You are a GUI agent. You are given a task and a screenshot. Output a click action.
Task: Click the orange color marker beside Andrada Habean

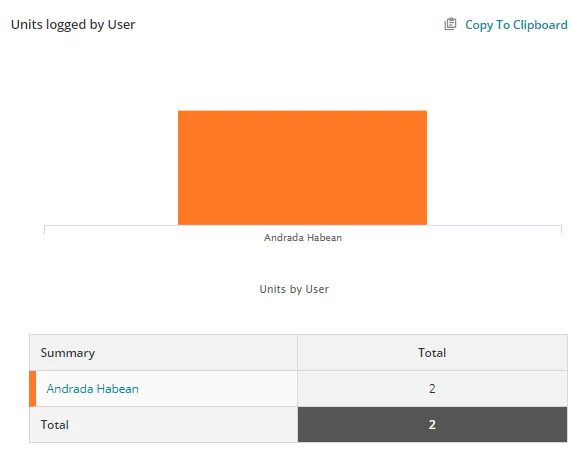33,388
